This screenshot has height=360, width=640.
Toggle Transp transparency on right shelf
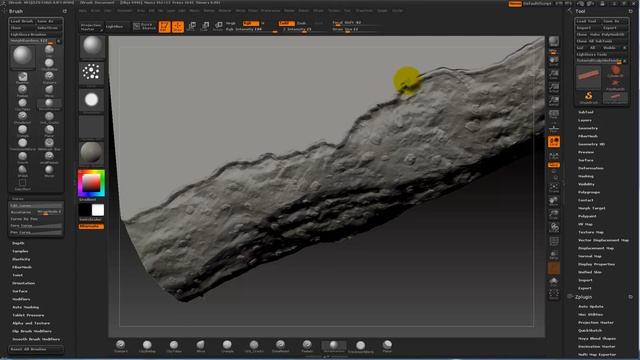(554, 255)
